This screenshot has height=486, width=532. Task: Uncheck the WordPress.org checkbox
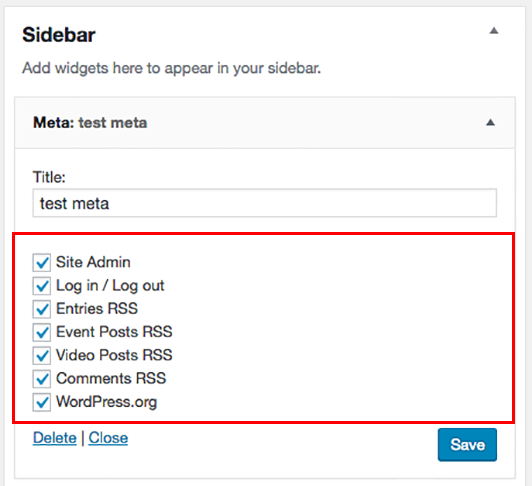[42, 402]
